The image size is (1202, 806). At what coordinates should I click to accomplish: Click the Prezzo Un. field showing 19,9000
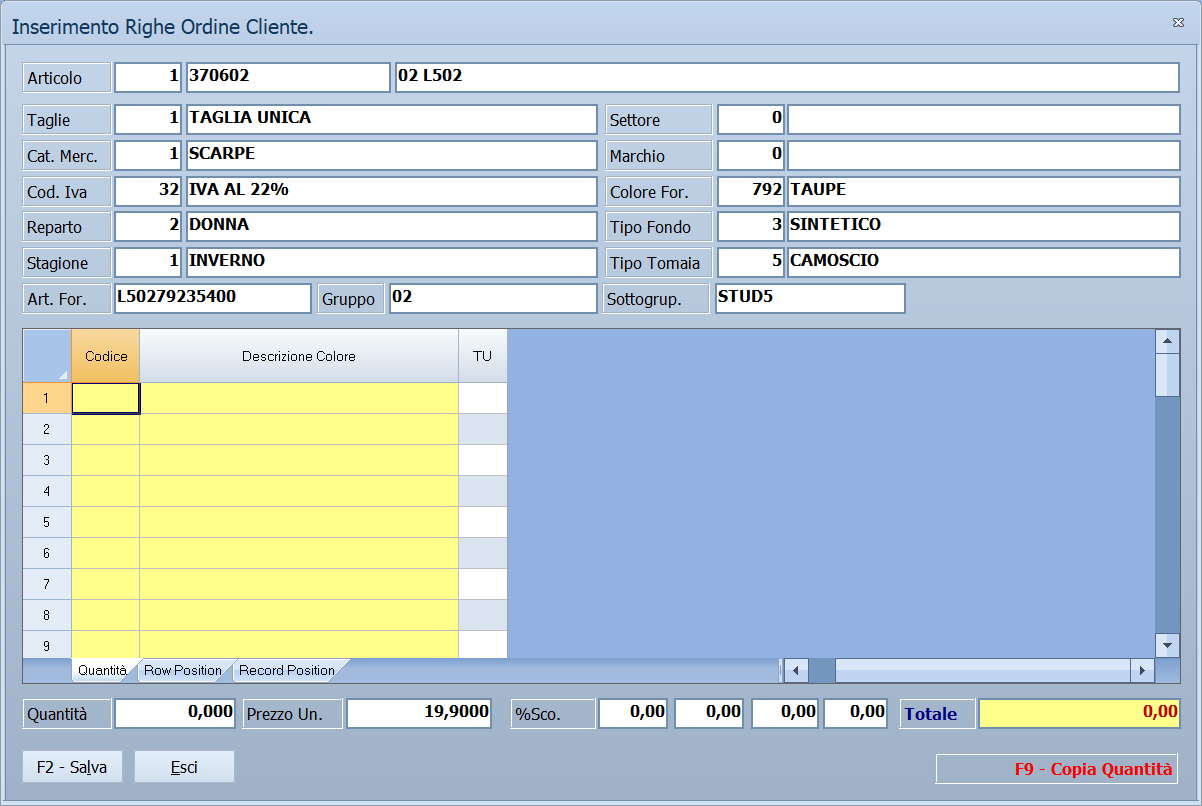(x=419, y=713)
